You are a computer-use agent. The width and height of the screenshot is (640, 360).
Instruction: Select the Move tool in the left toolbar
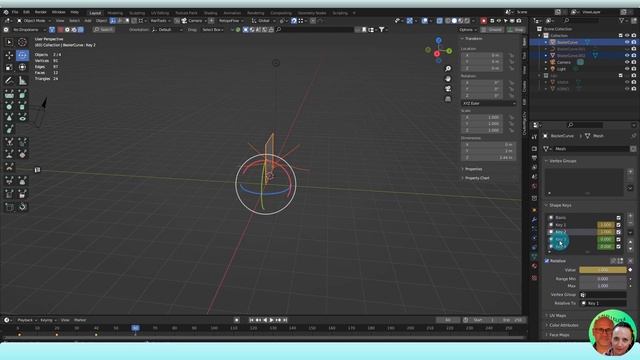9,55
